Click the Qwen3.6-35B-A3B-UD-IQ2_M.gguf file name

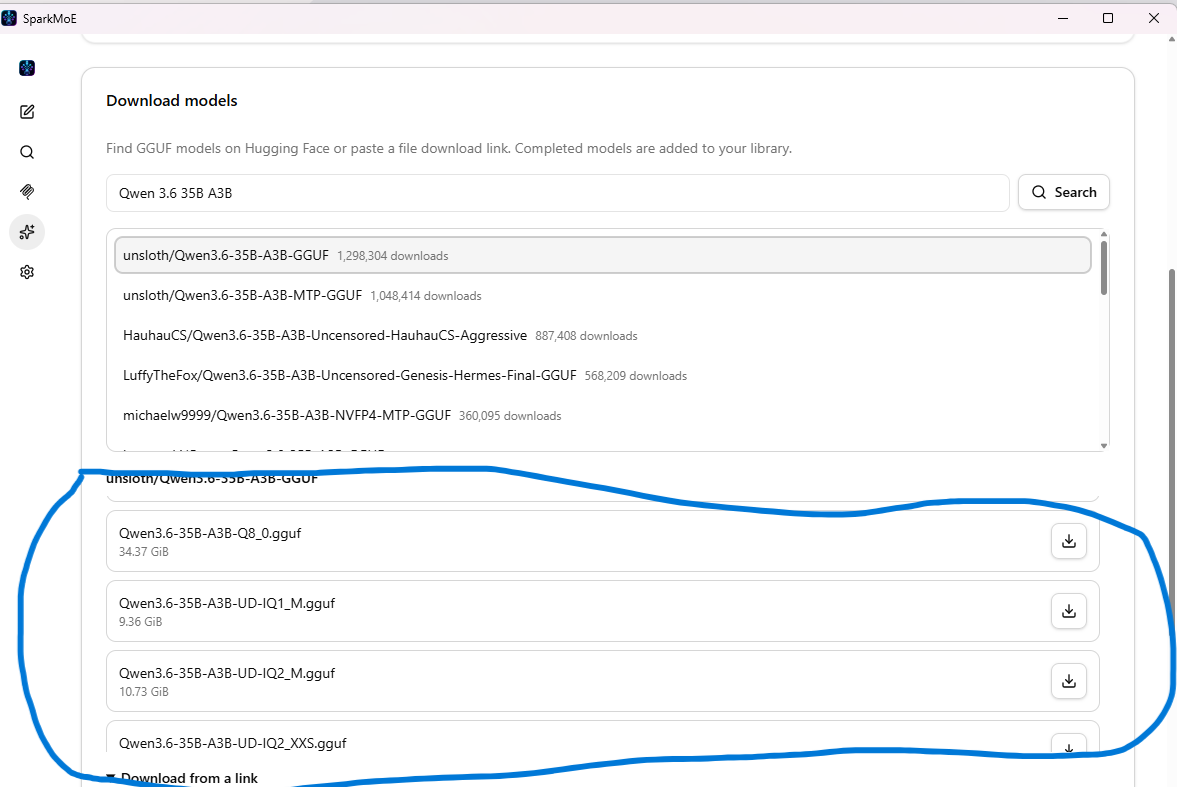227,673
